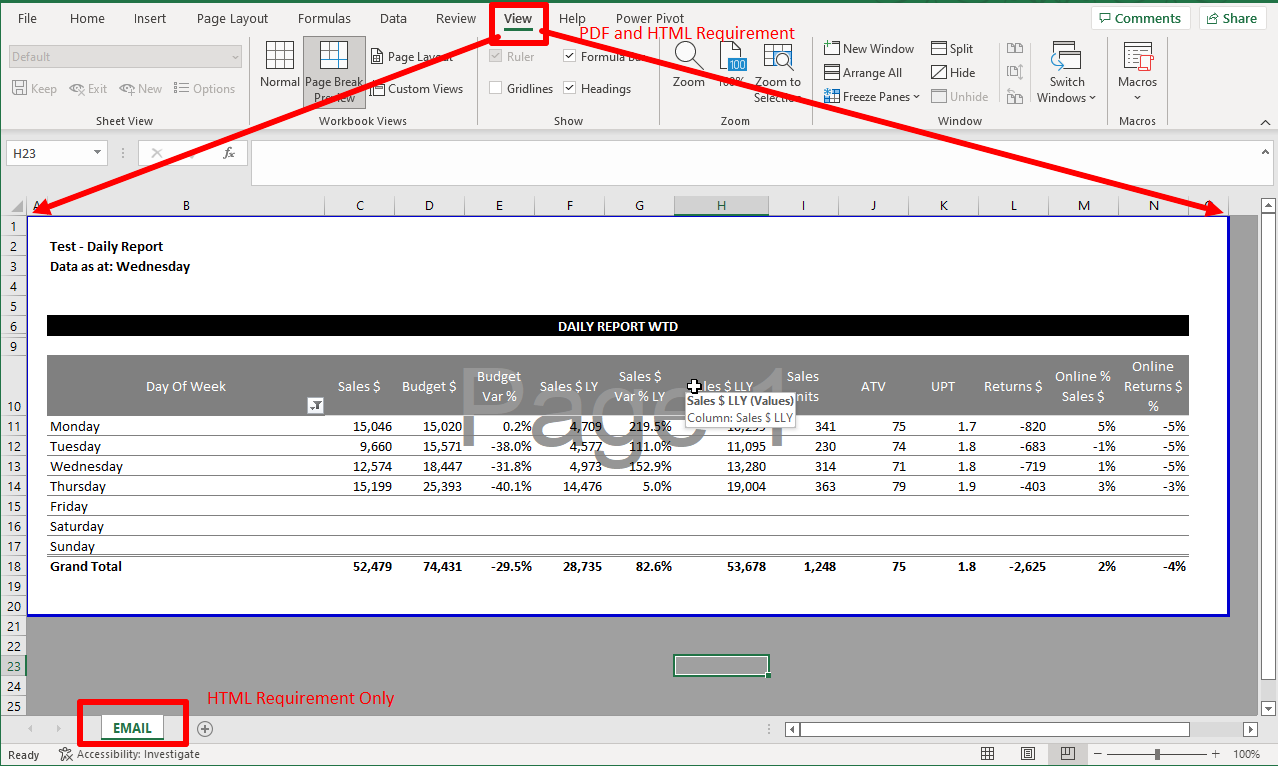Open the Page Layout ribbon tab
1278x766 pixels.
point(232,19)
